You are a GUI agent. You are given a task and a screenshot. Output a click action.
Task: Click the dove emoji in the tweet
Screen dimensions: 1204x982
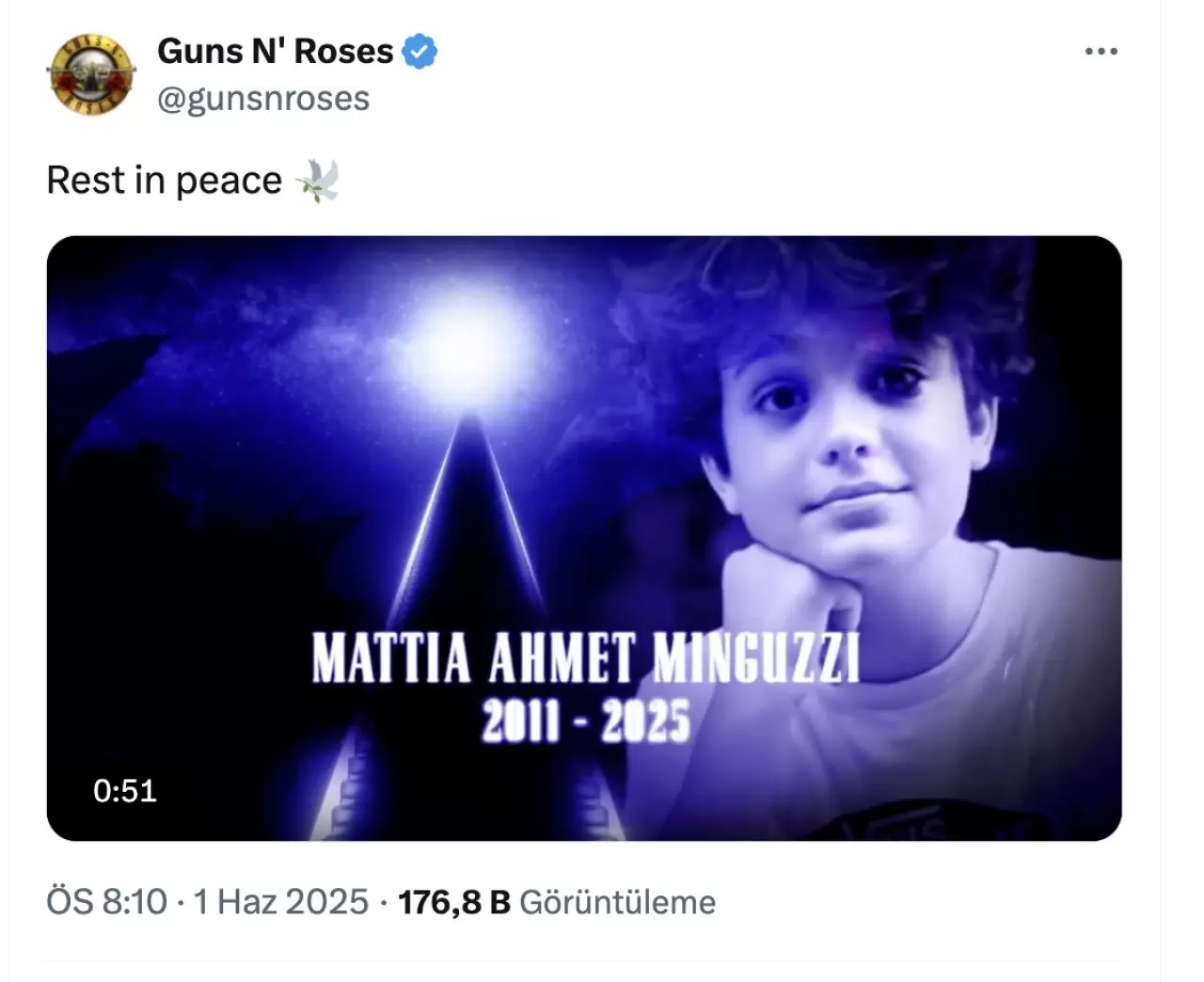coord(317,181)
